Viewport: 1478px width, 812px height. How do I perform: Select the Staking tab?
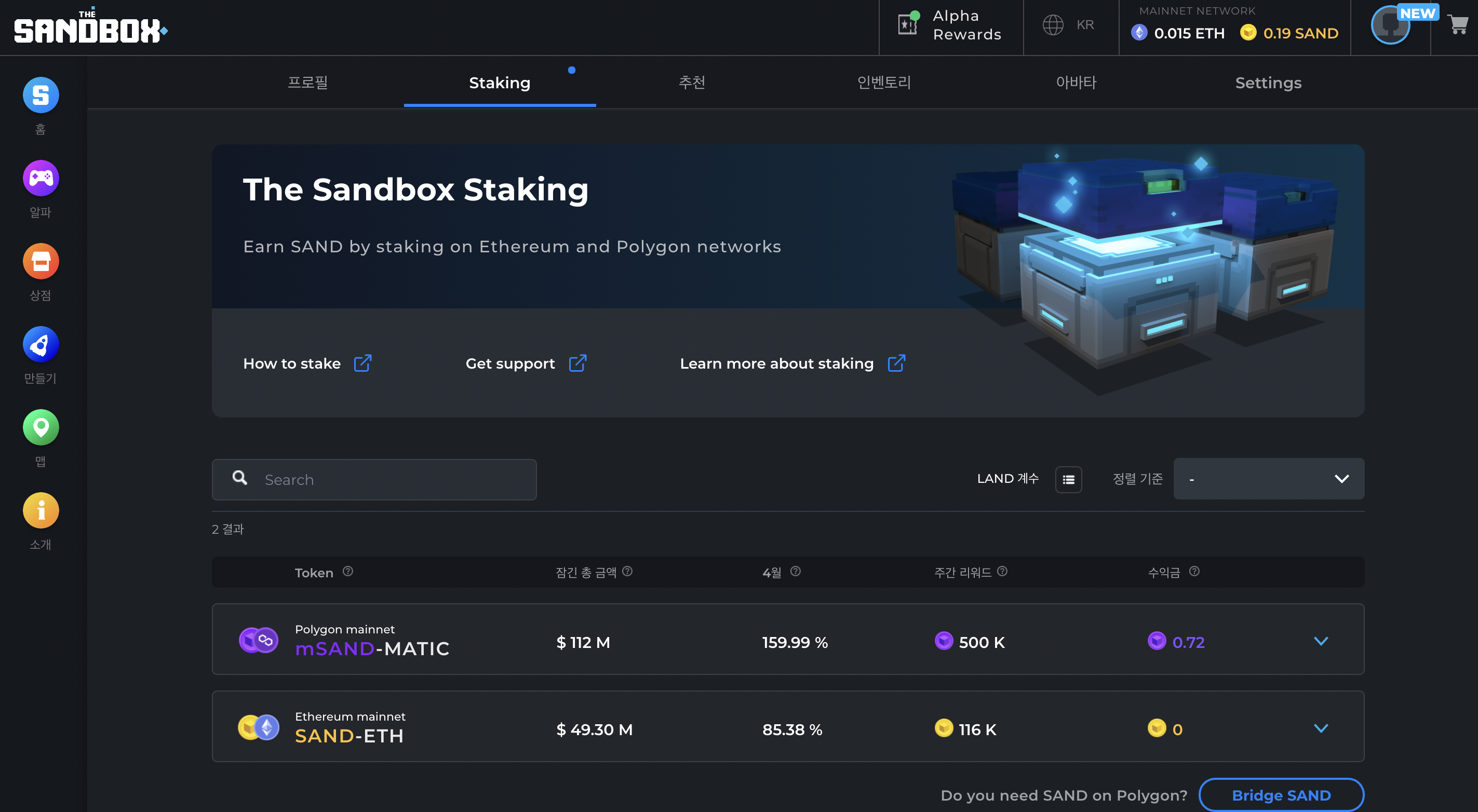pos(500,83)
